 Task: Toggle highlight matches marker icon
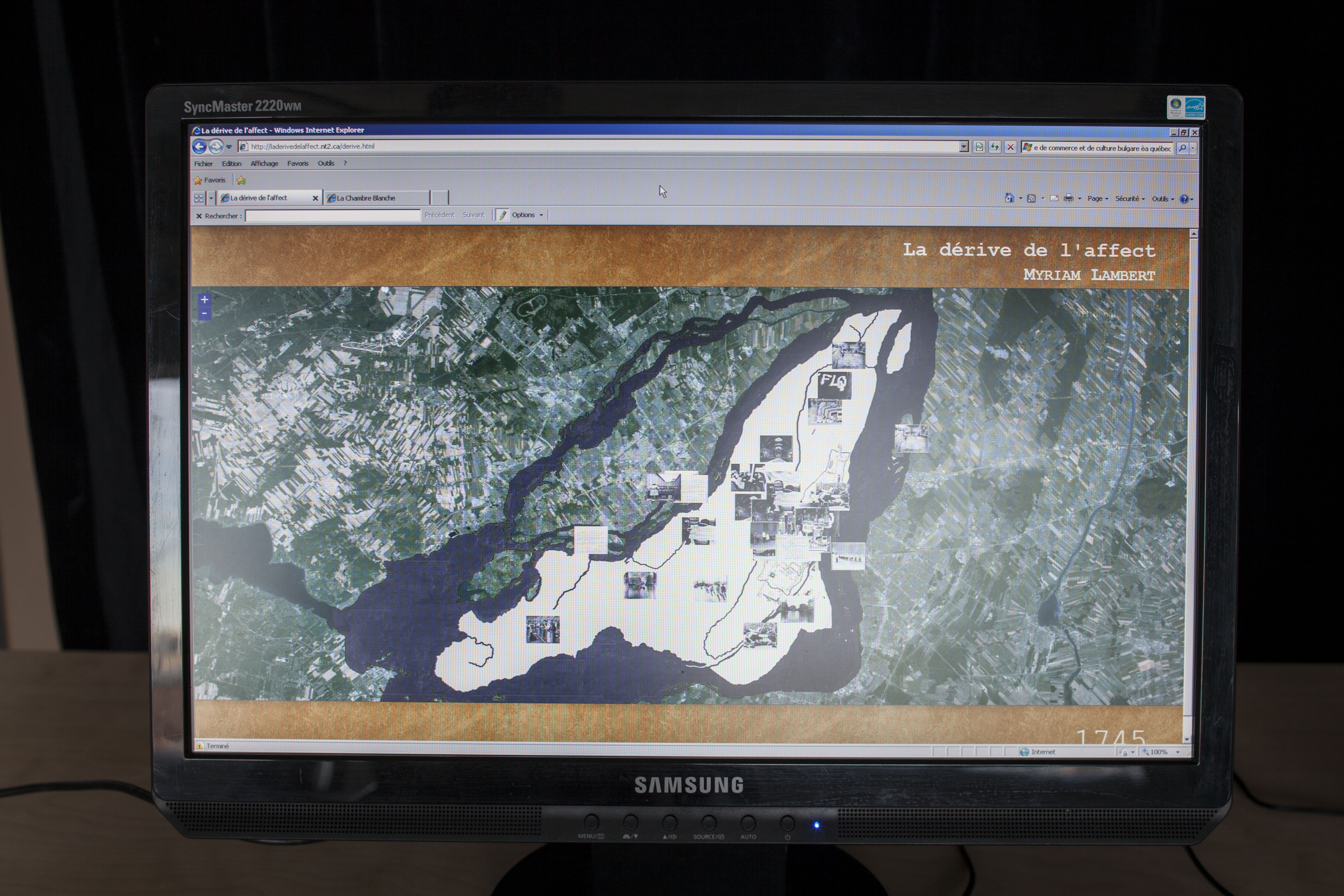coord(502,215)
